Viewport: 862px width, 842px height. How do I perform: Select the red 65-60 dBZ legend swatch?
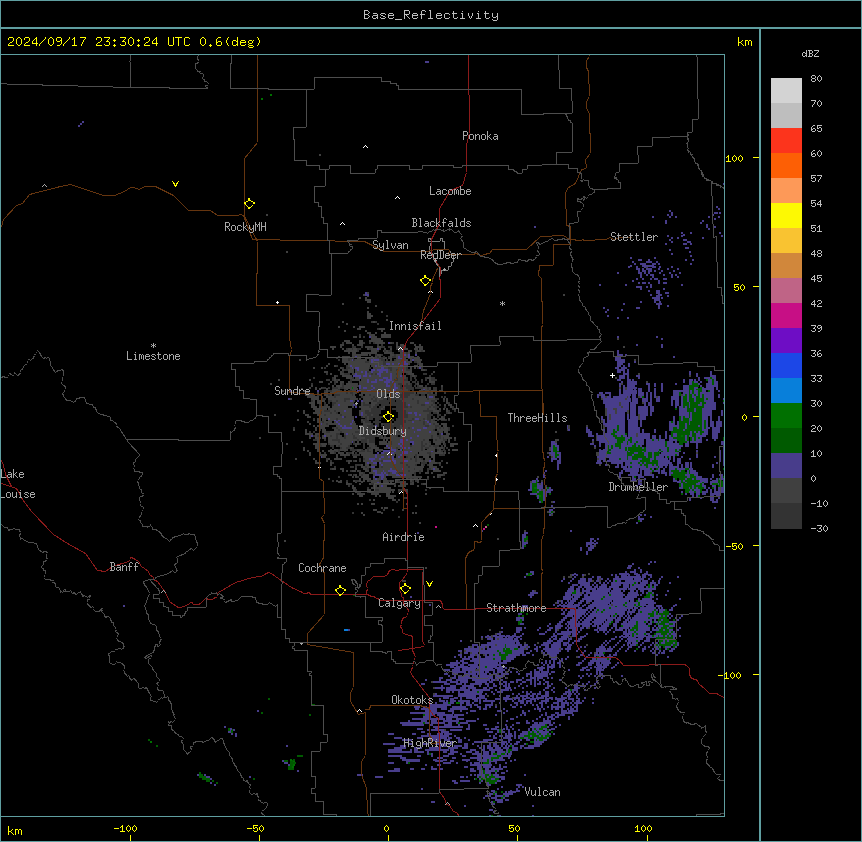(786, 141)
